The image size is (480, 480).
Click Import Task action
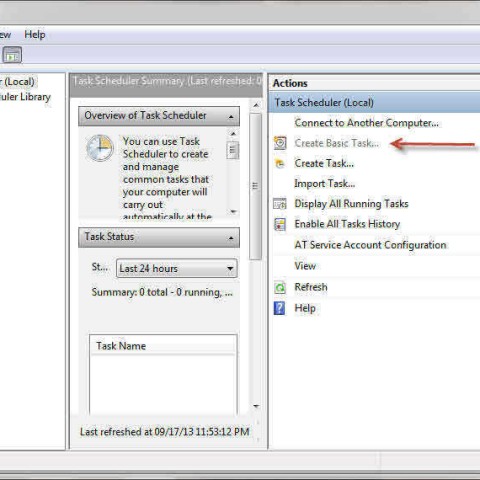(x=324, y=183)
